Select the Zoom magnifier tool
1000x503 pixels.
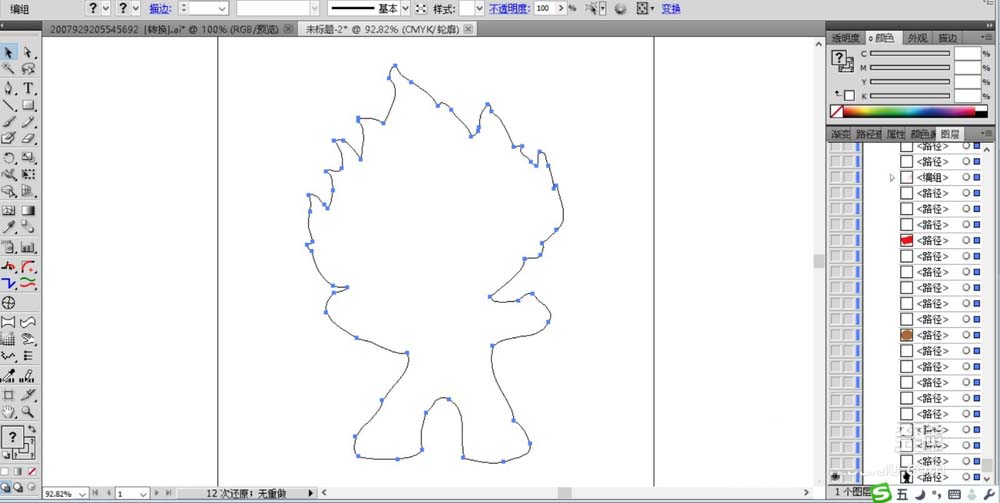(28, 412)
